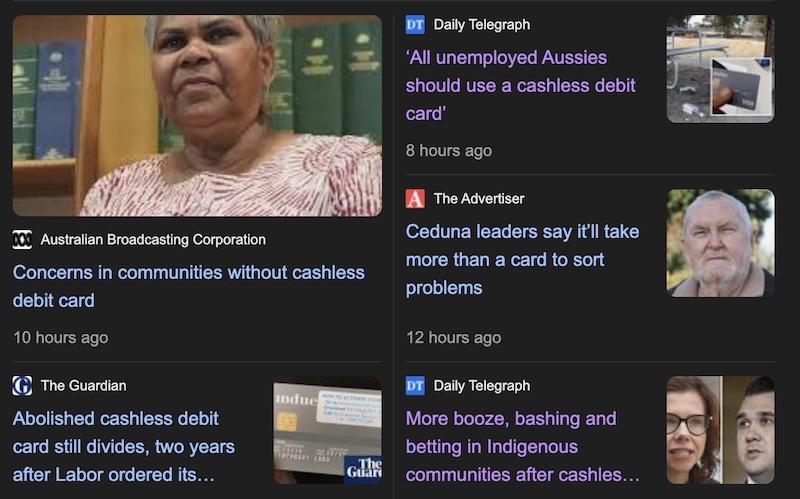Click the '8 hours ago' timestamp

[449, 151]
